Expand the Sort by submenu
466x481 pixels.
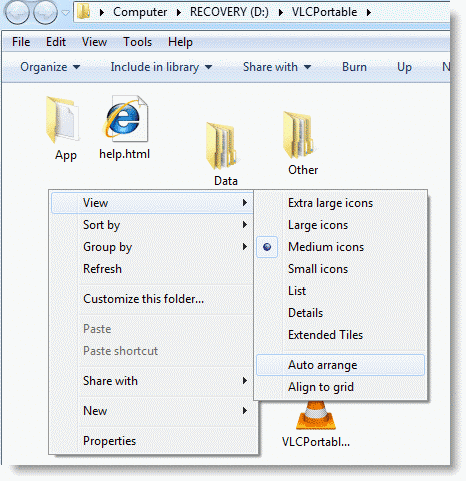pyautogui.click(x=152, y=225)
